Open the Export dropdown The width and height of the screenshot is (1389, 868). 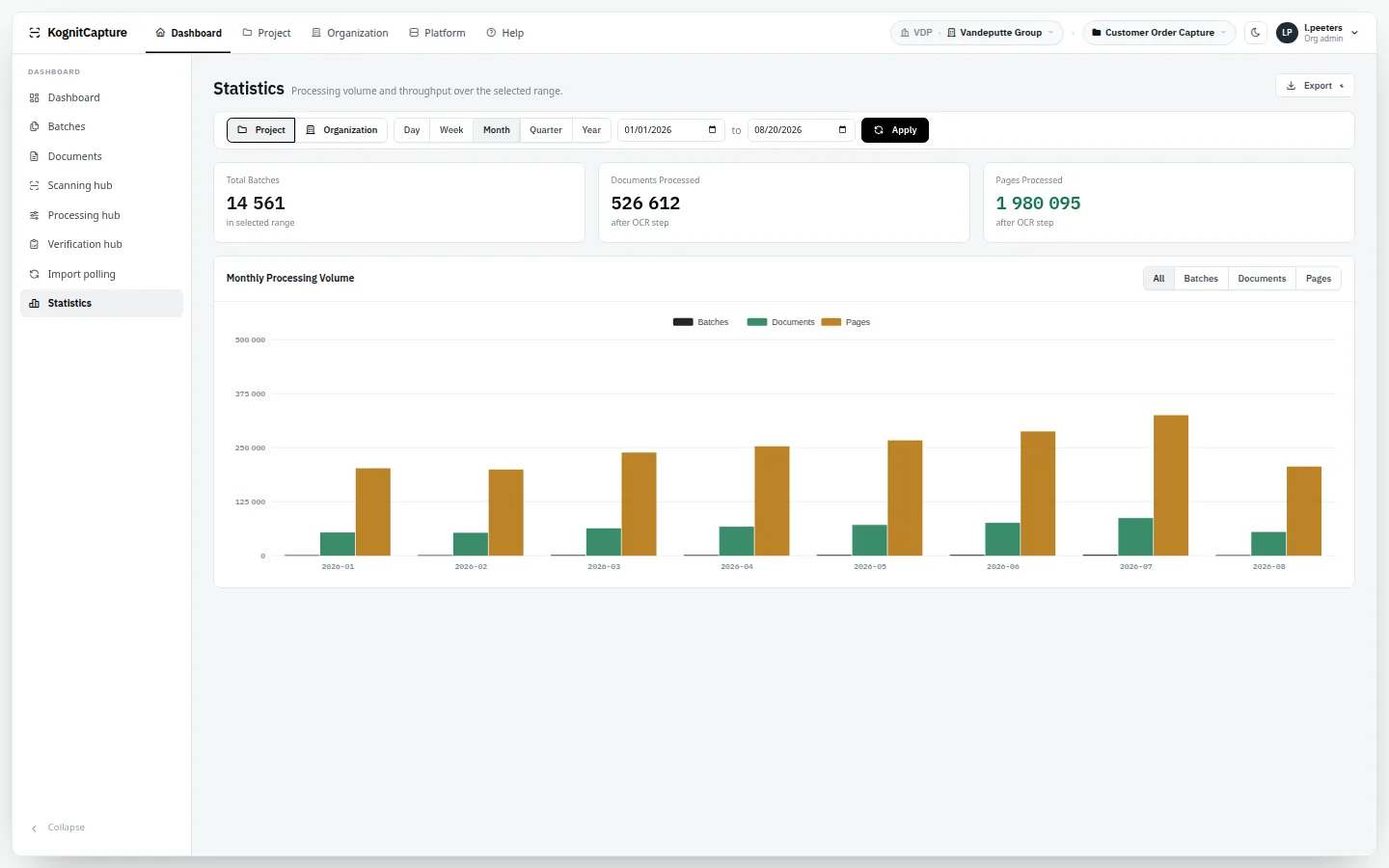pos(1315,86)
